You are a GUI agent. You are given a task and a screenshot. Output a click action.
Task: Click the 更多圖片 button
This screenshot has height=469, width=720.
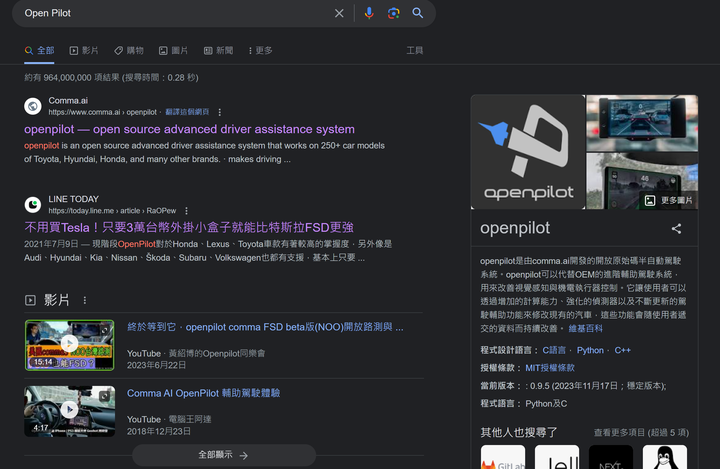click(668, 200)
